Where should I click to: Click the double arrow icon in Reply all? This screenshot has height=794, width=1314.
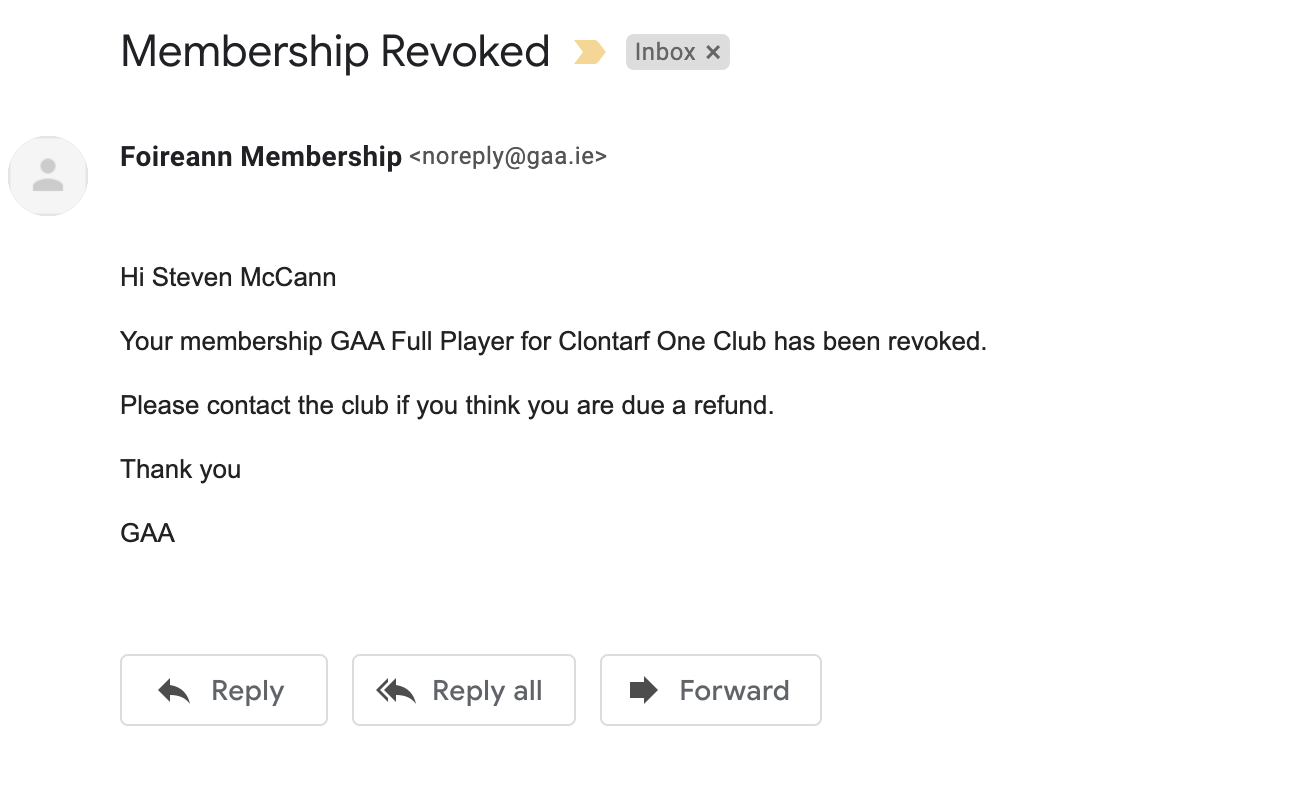click(x=396, y=690)
